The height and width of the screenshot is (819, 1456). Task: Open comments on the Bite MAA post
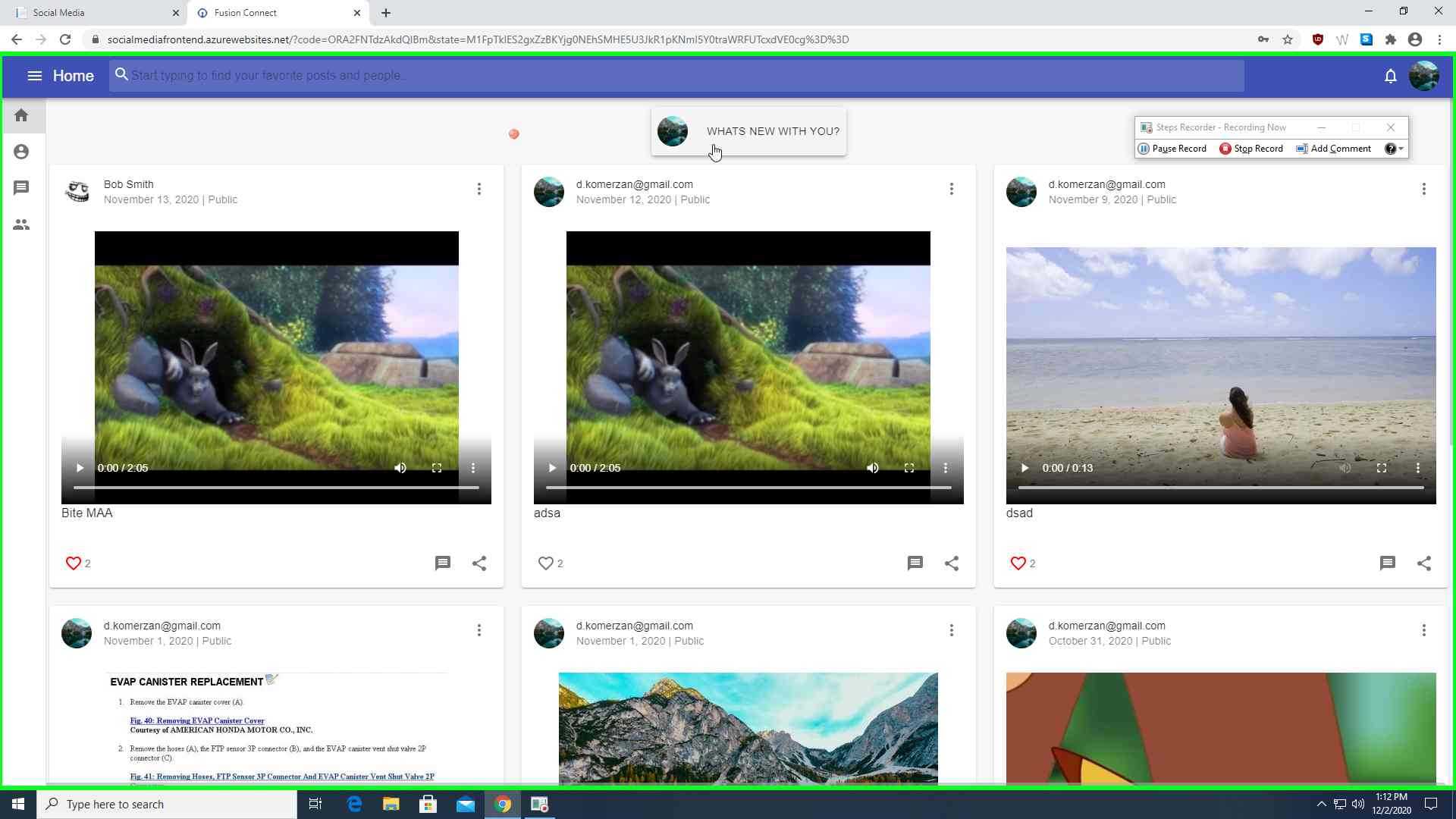(443, 563)
